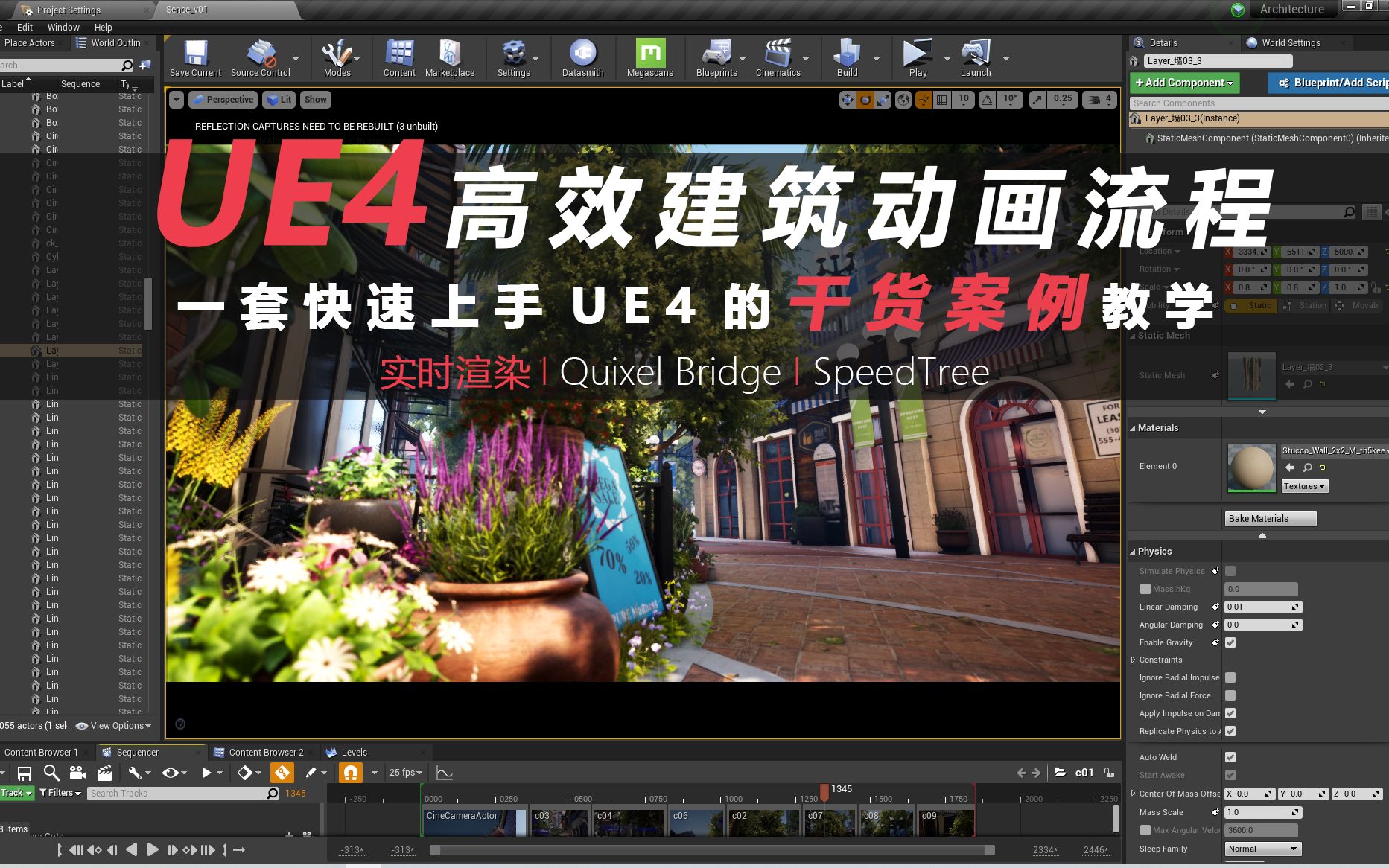The width and height of the screenshot is (1389, 868).
Task: Click the Blueprint/Add Script button
Action: (1328, 83)
